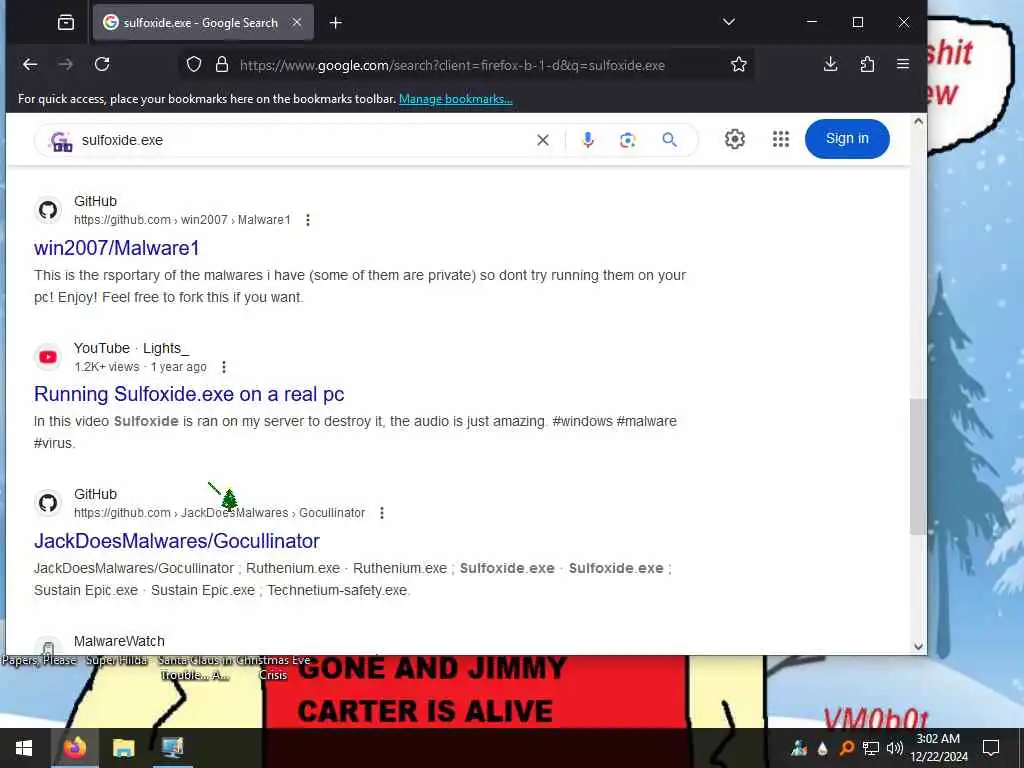Open Firefox View tab list icon

coord(65,23)
